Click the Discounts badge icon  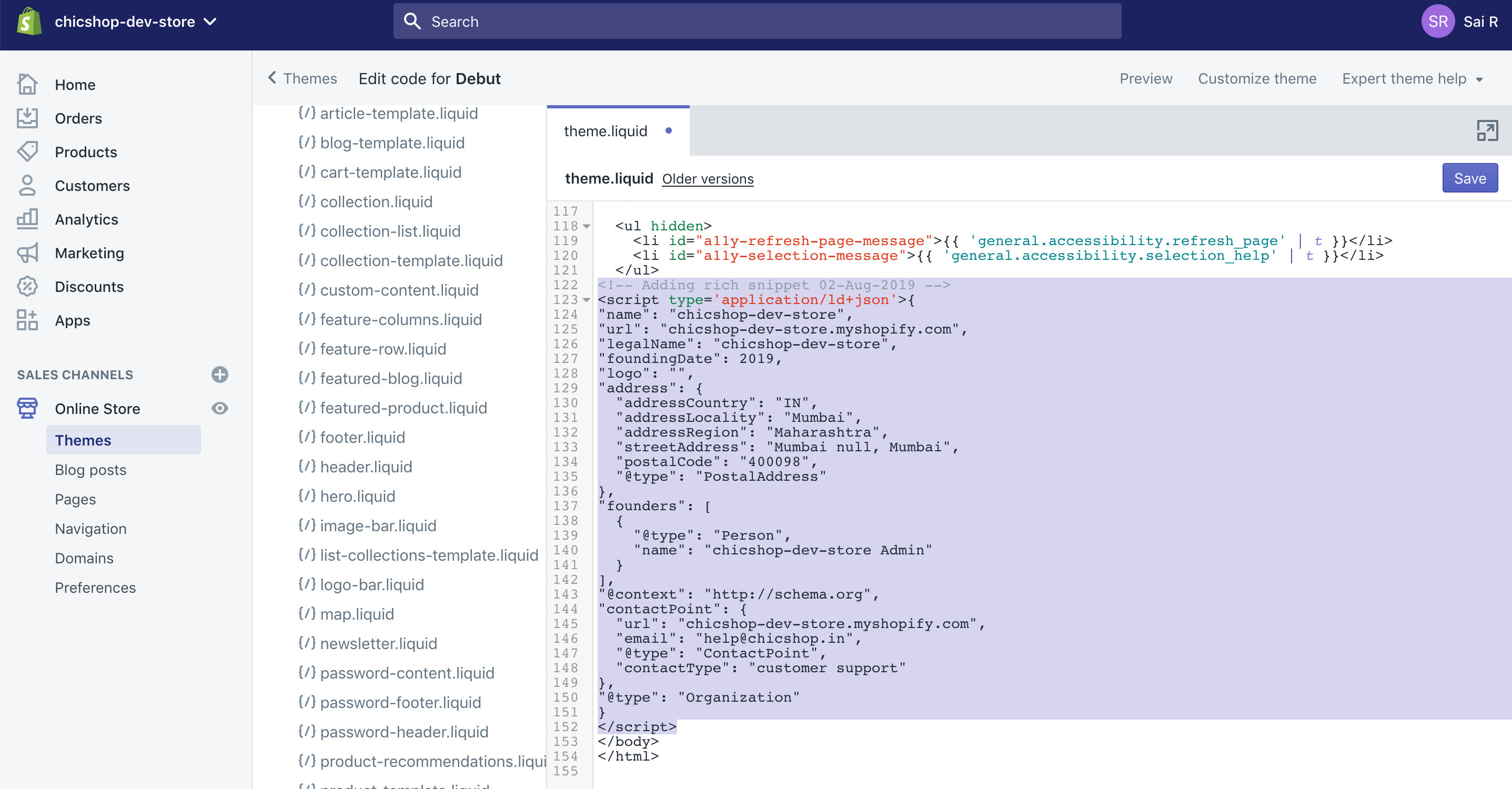tap(27, 287)
